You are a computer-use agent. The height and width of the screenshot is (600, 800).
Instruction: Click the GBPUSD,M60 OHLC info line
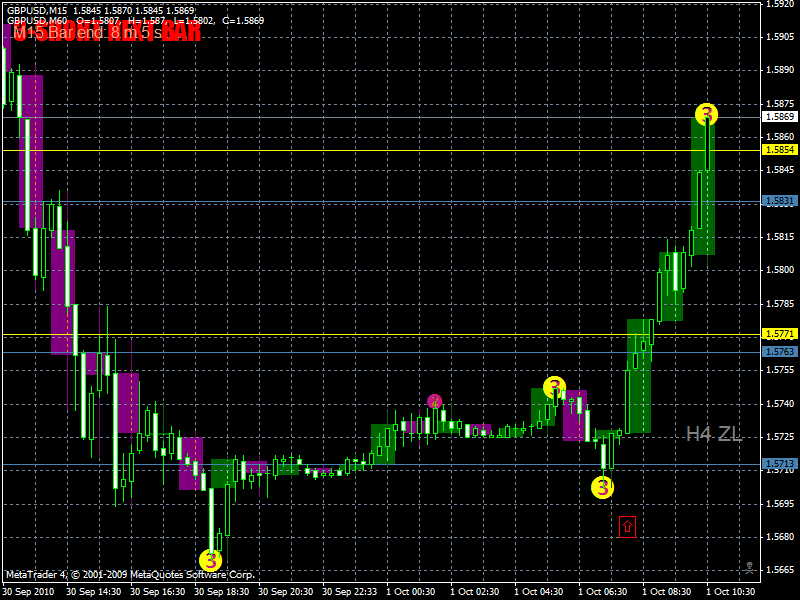(x=135, y=21)
